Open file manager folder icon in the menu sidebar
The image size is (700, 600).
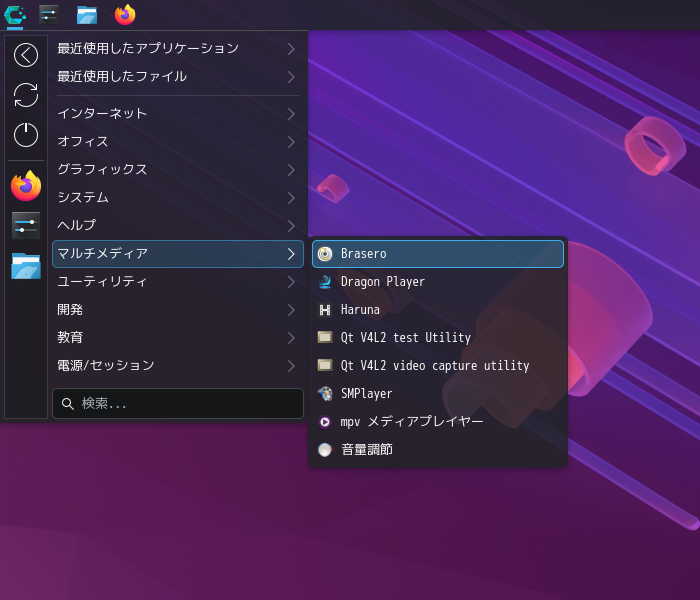26,266
